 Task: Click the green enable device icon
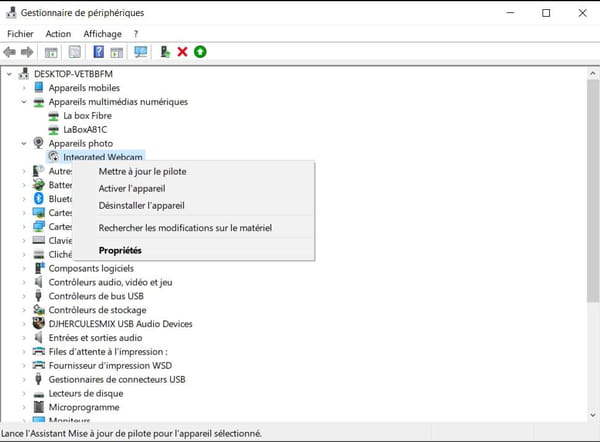(x=200, y=52)
